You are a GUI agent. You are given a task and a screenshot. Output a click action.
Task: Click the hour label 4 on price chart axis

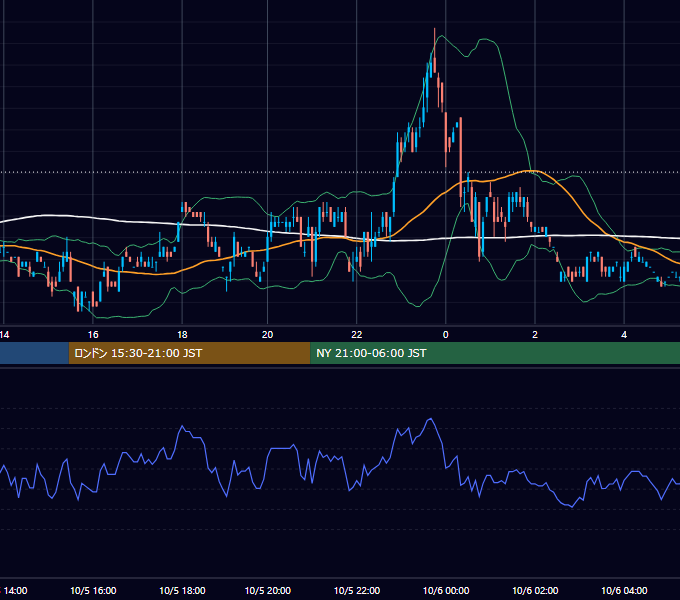[x=624, y=335]
